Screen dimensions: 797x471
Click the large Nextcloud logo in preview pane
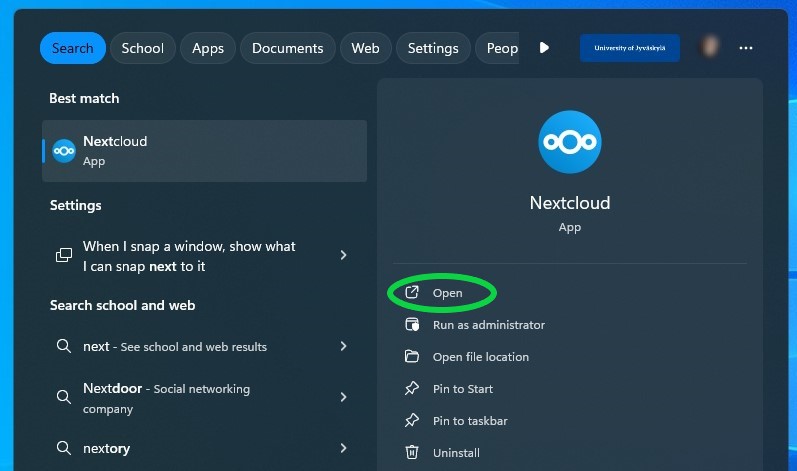click(570, 142)
